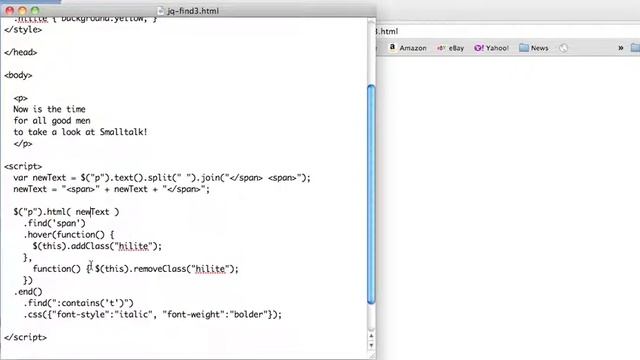The width and height of the screenshot is (640, 360).
Task: Click the $("p").html( newText ) line
Action: [x=66, y=212]
